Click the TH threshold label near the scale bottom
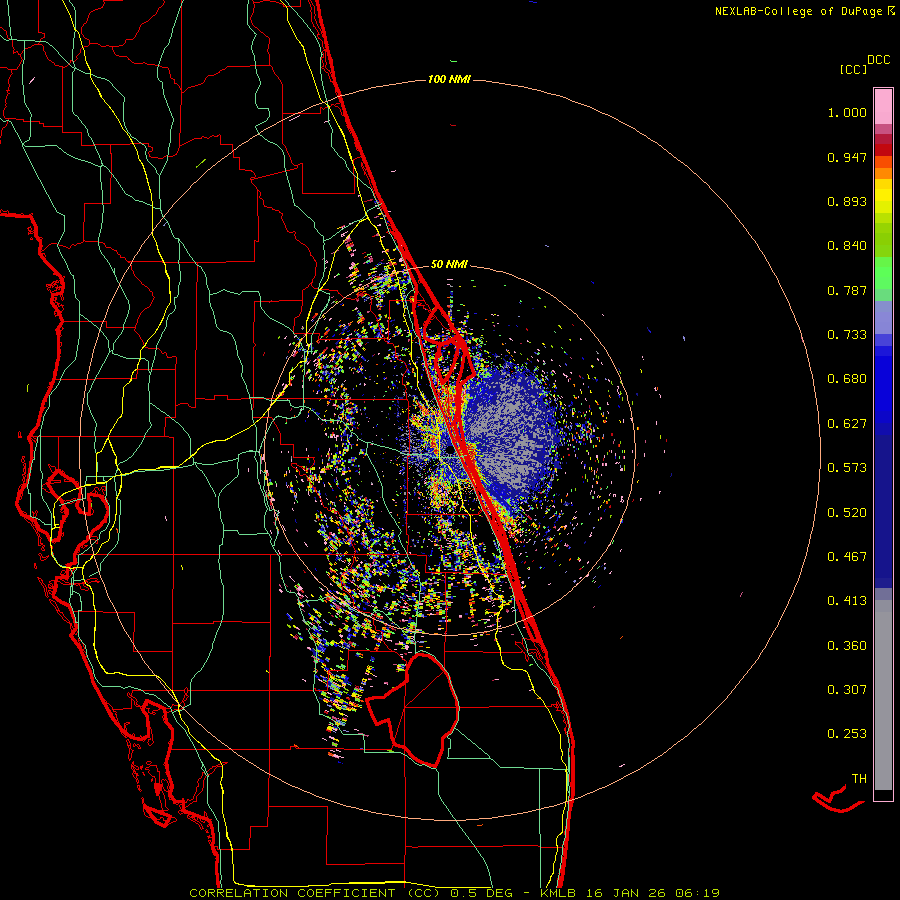900x900 pixels. (859, 779)
